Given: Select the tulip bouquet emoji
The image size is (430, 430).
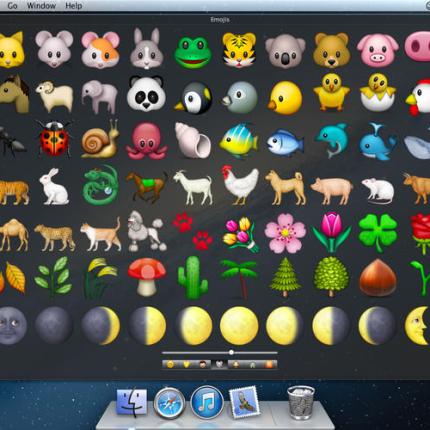Looking at the screenshot, I should [x=240, y=234].
